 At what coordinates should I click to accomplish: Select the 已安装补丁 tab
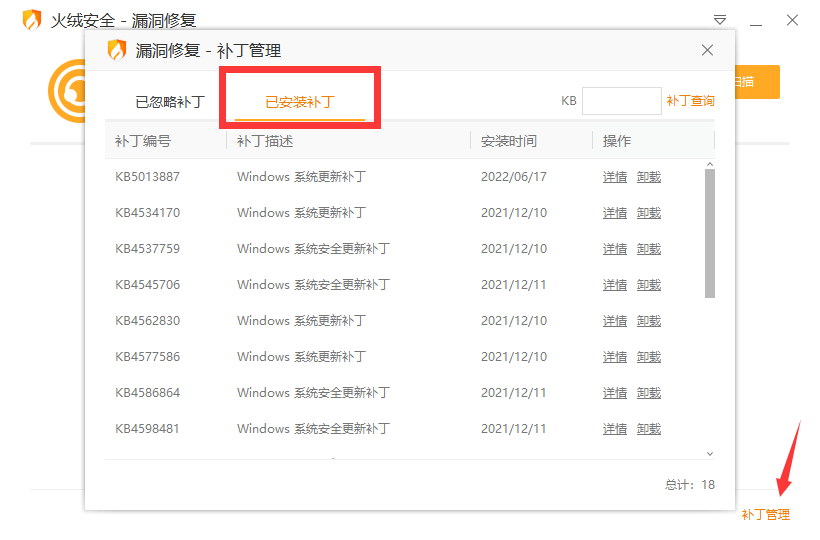(300, 101)
